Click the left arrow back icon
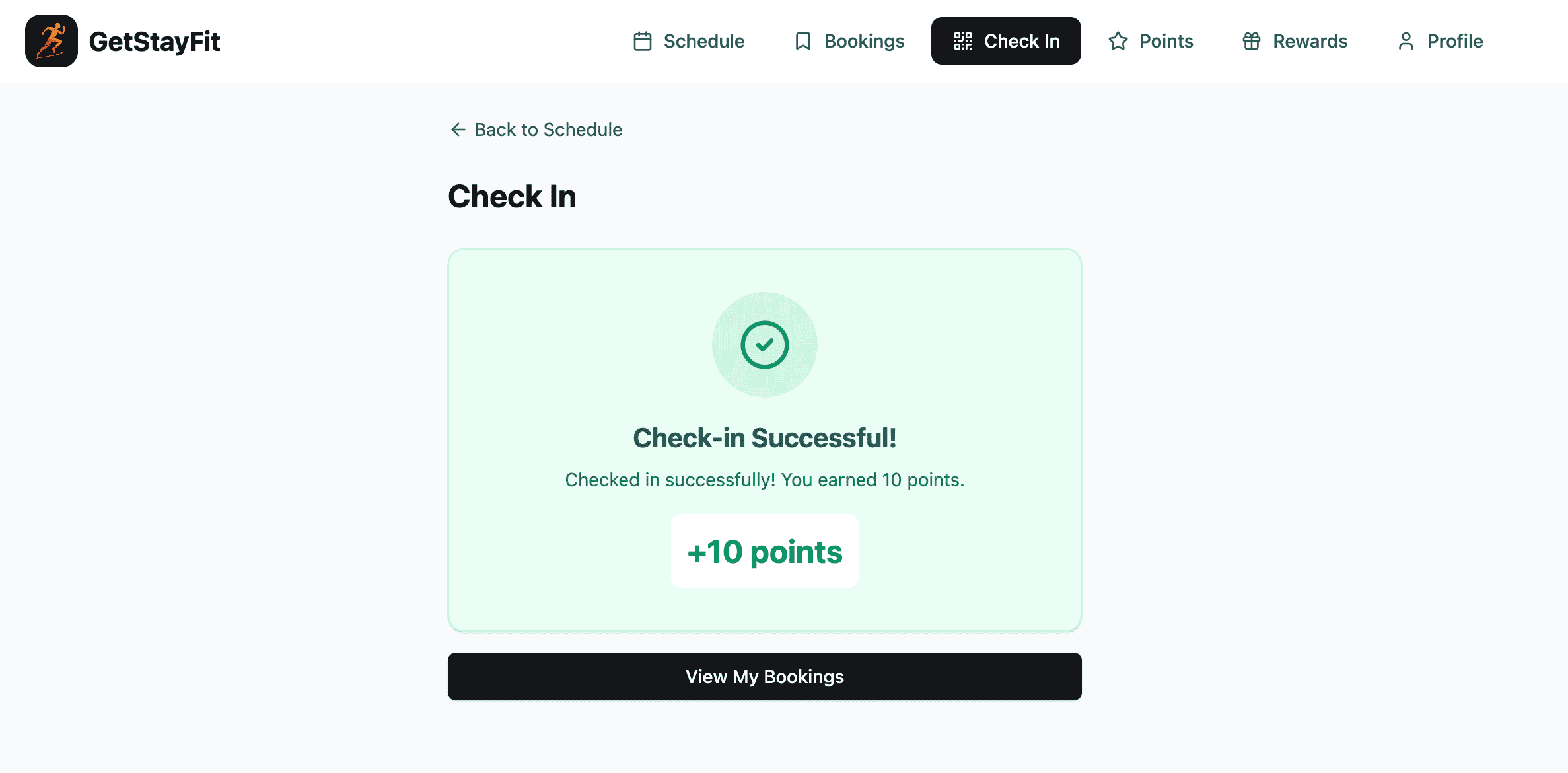Viewport: 1568px width, 773px height. click(458, 129)
